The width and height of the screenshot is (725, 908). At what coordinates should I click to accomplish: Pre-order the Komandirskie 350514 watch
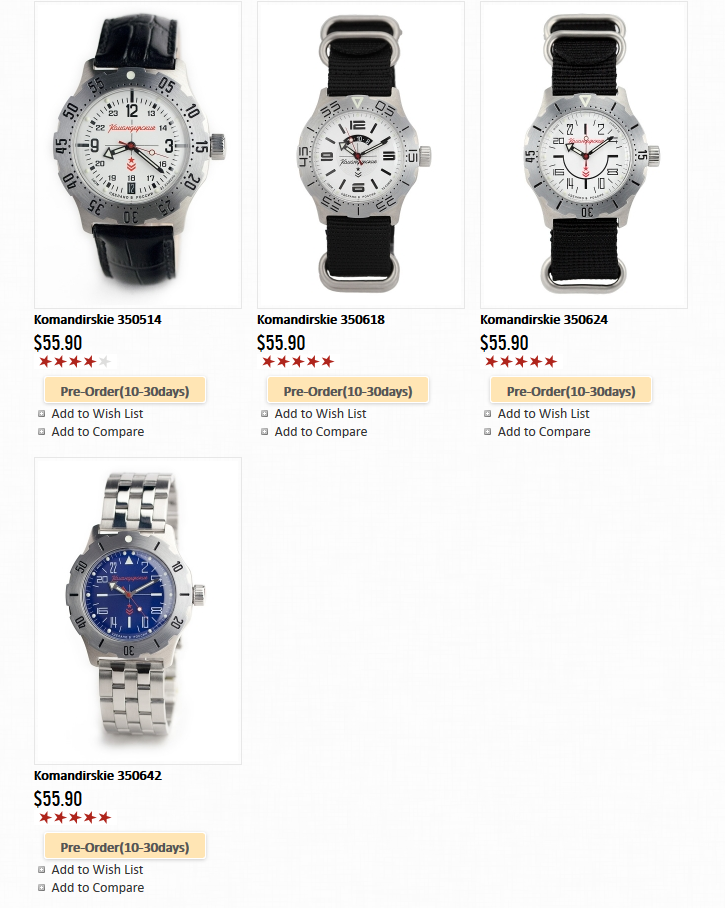pyautogui.click(x=125, y=391)
